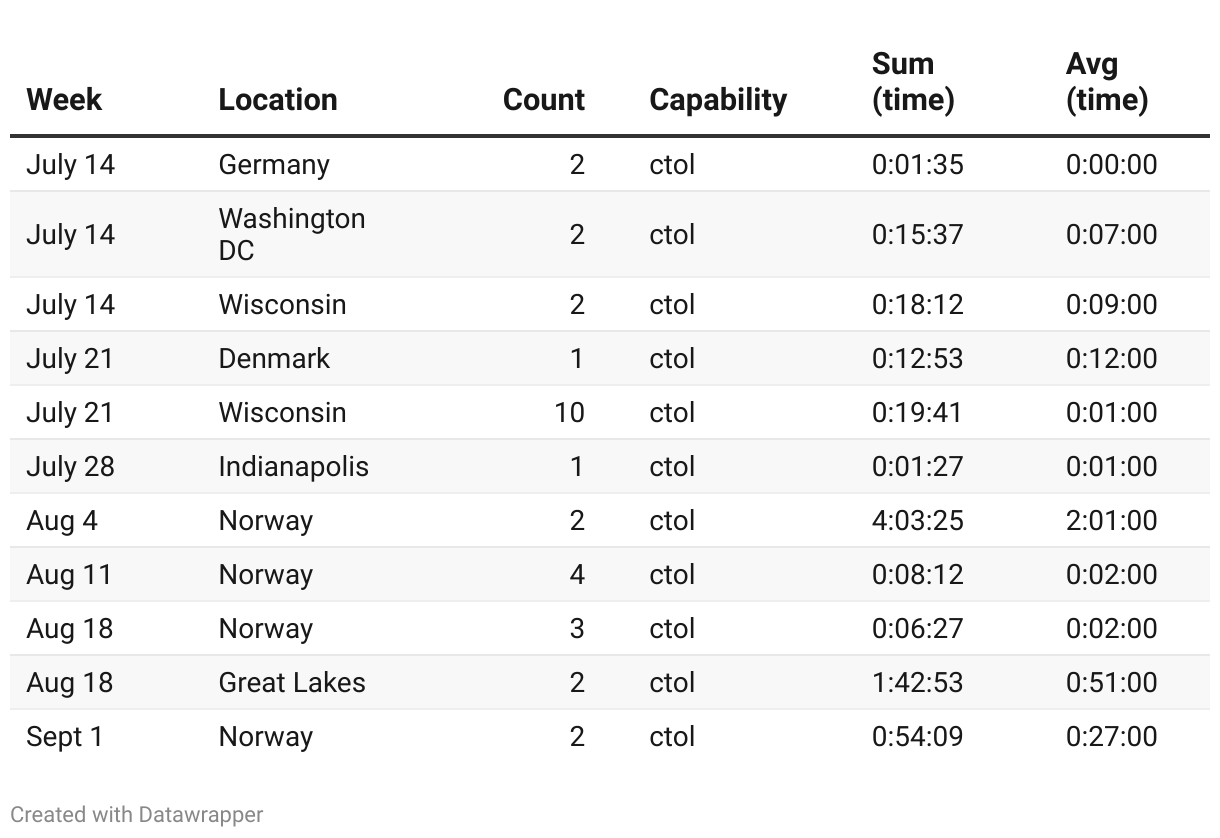Click the Avg (time) column header
Viewport: 1220px width, 838px height.
tap(1106, 81)
